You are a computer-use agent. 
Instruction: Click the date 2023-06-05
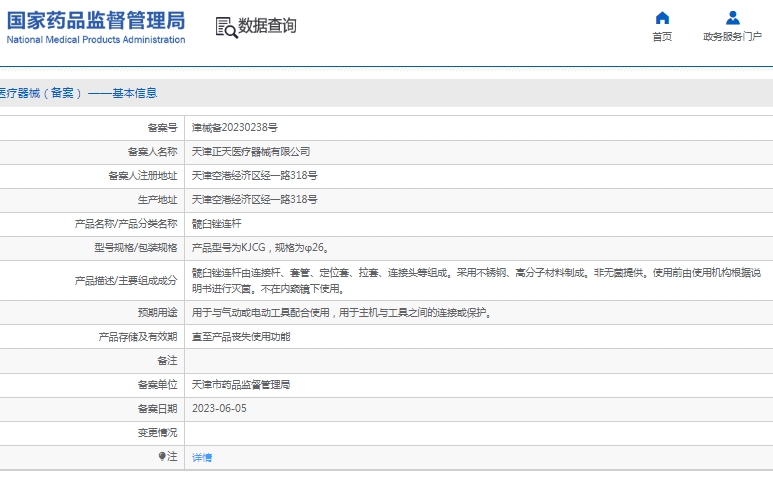(x=219, y=409)
